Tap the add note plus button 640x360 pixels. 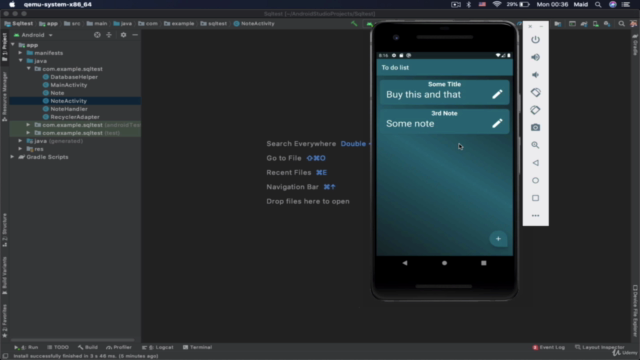pyautogui.click(x=498, y=239)
